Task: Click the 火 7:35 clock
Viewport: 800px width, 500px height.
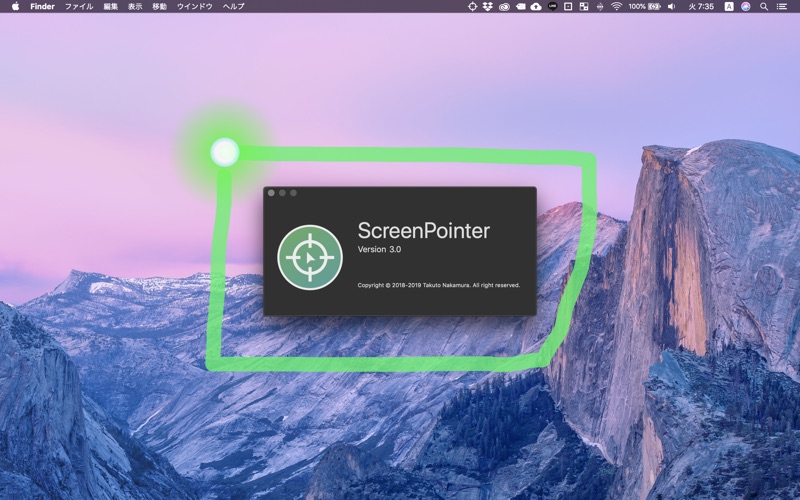Action: 701,6
